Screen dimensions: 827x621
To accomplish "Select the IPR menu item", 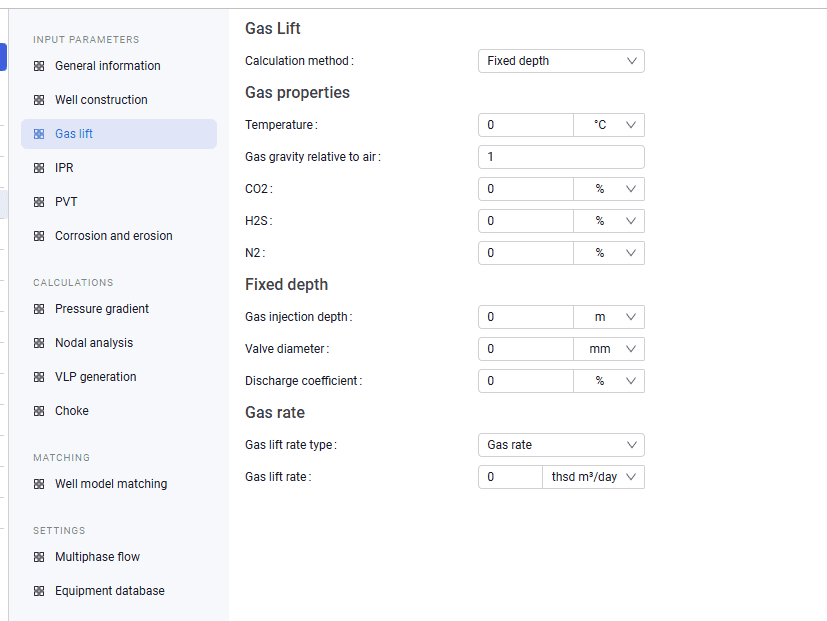I will pos(119,168).
